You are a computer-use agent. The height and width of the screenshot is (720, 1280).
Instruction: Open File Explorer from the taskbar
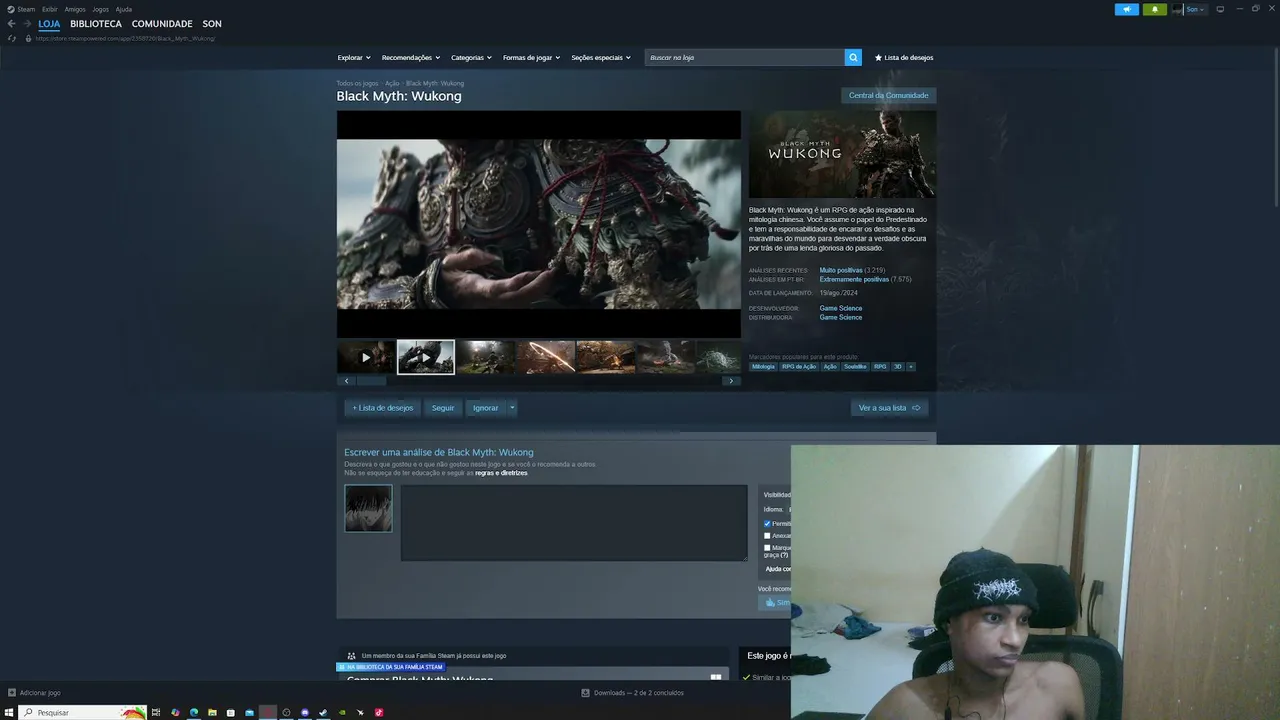[212, 712]
